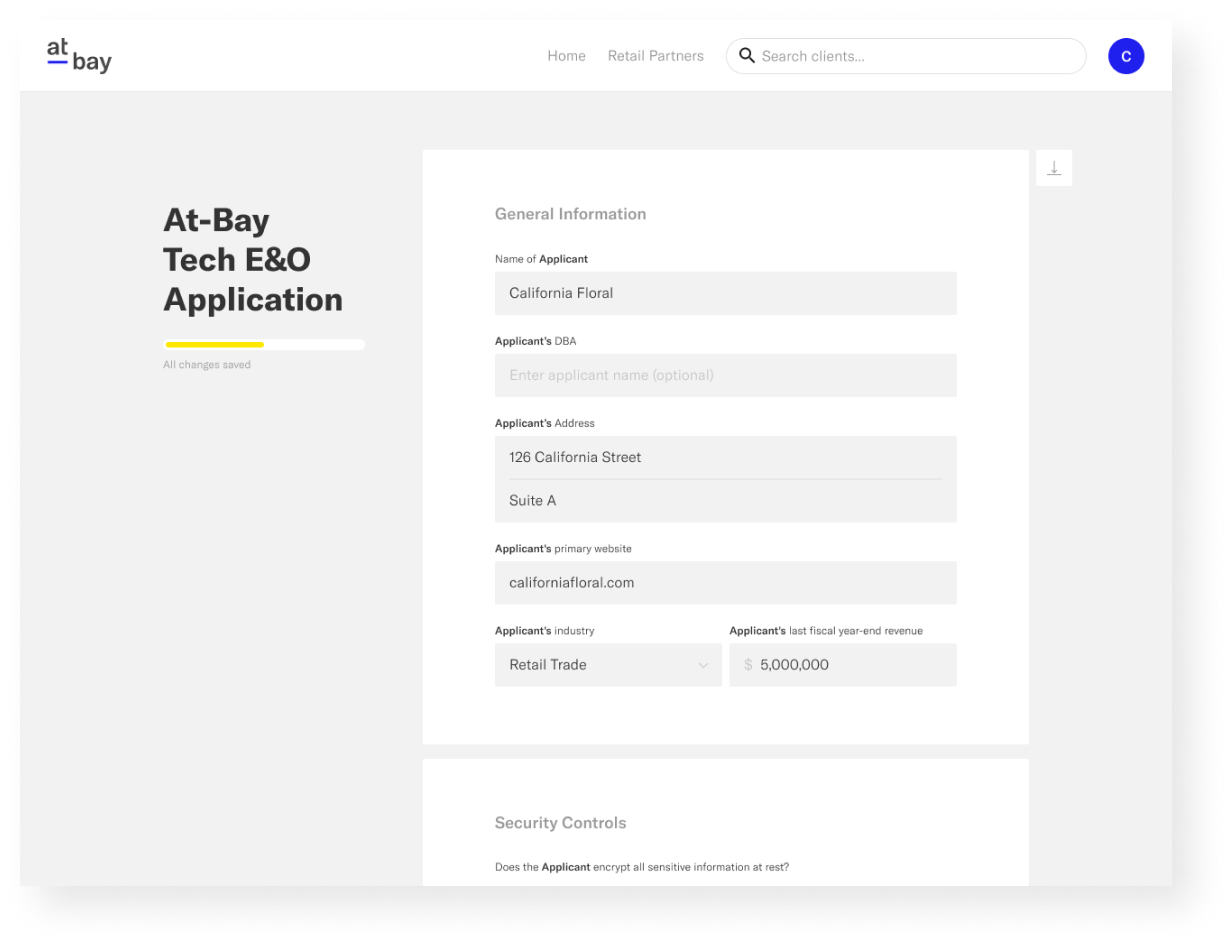Image resolution: width=1232 pixels, height=946 pixels.
Task: Edit the 126 California Street address line
Action: [x=726, y=457]
